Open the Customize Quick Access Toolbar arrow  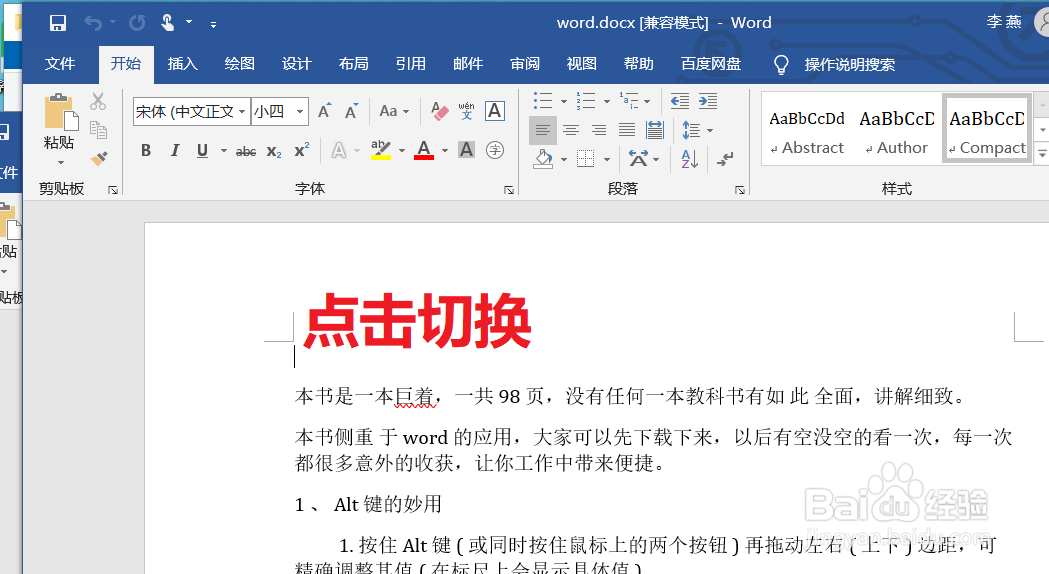coord(213,25)
